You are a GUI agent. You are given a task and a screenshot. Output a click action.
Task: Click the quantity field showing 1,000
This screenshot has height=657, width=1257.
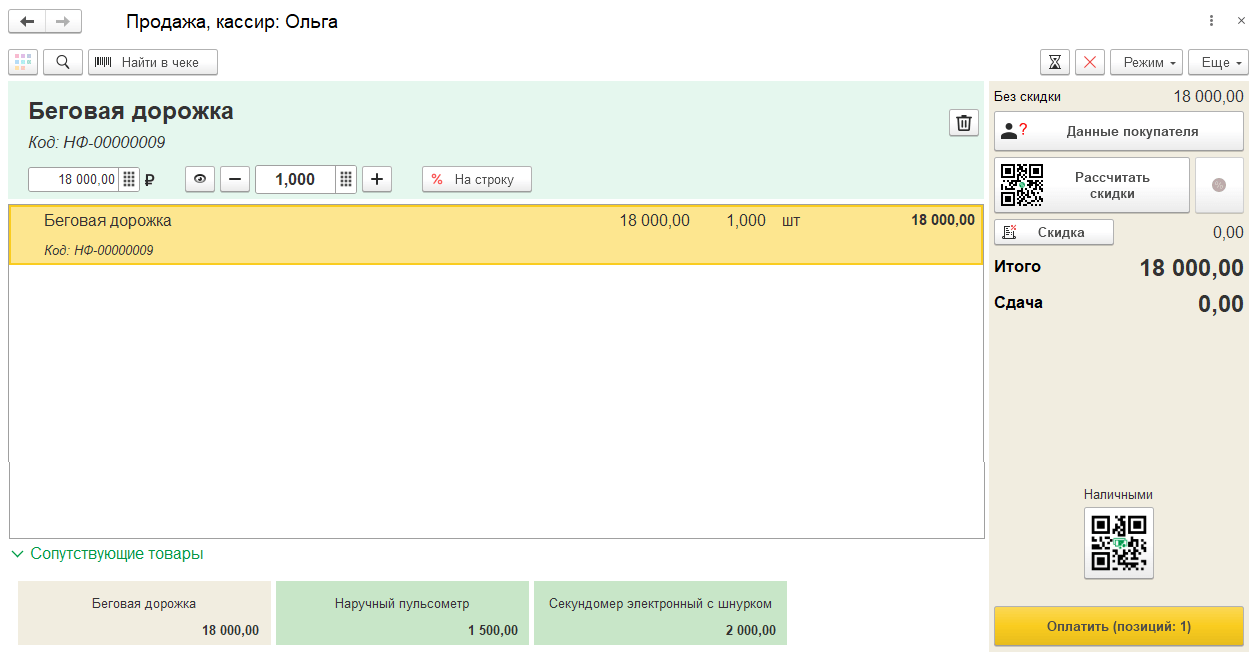295,180
